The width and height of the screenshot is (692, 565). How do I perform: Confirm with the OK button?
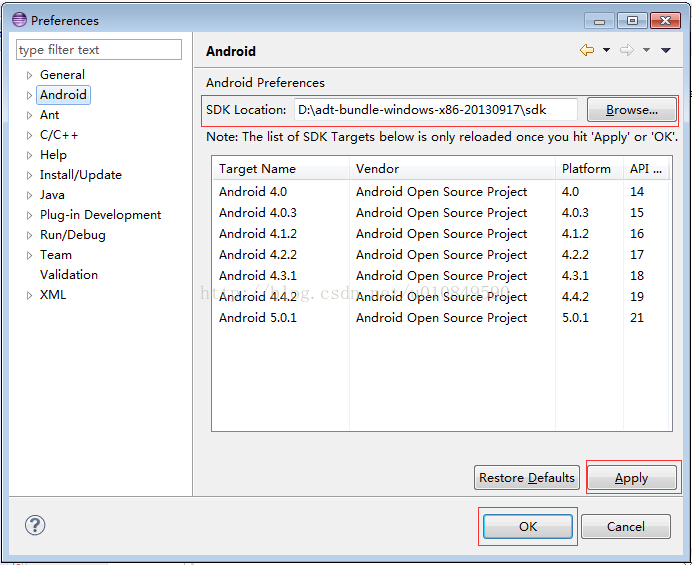click(528, 526)
